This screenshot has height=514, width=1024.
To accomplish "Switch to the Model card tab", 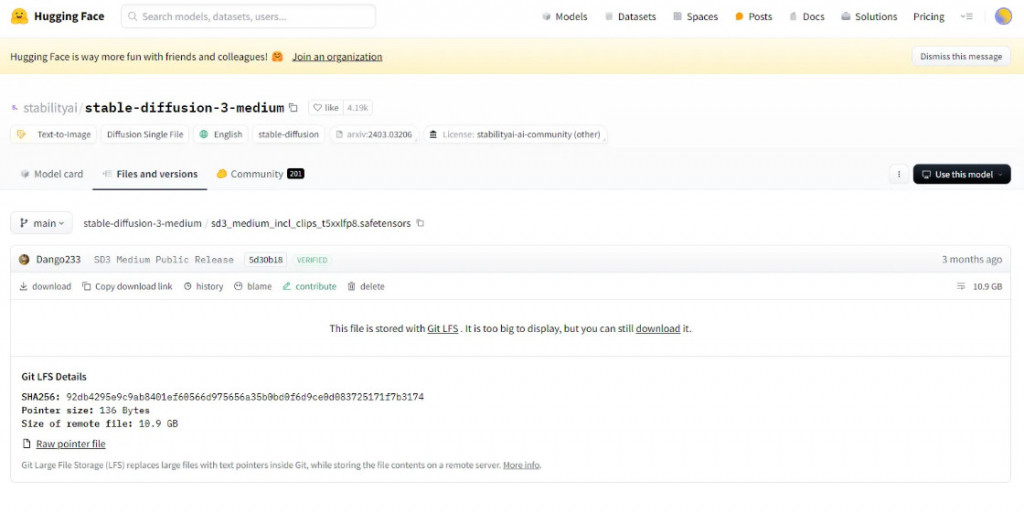I will tap(52, 174).
